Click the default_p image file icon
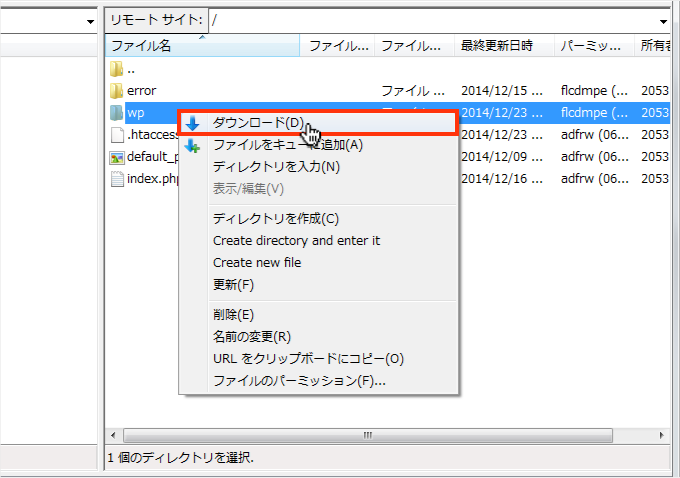Screen dimensions: 680x478 click(117, 157)
